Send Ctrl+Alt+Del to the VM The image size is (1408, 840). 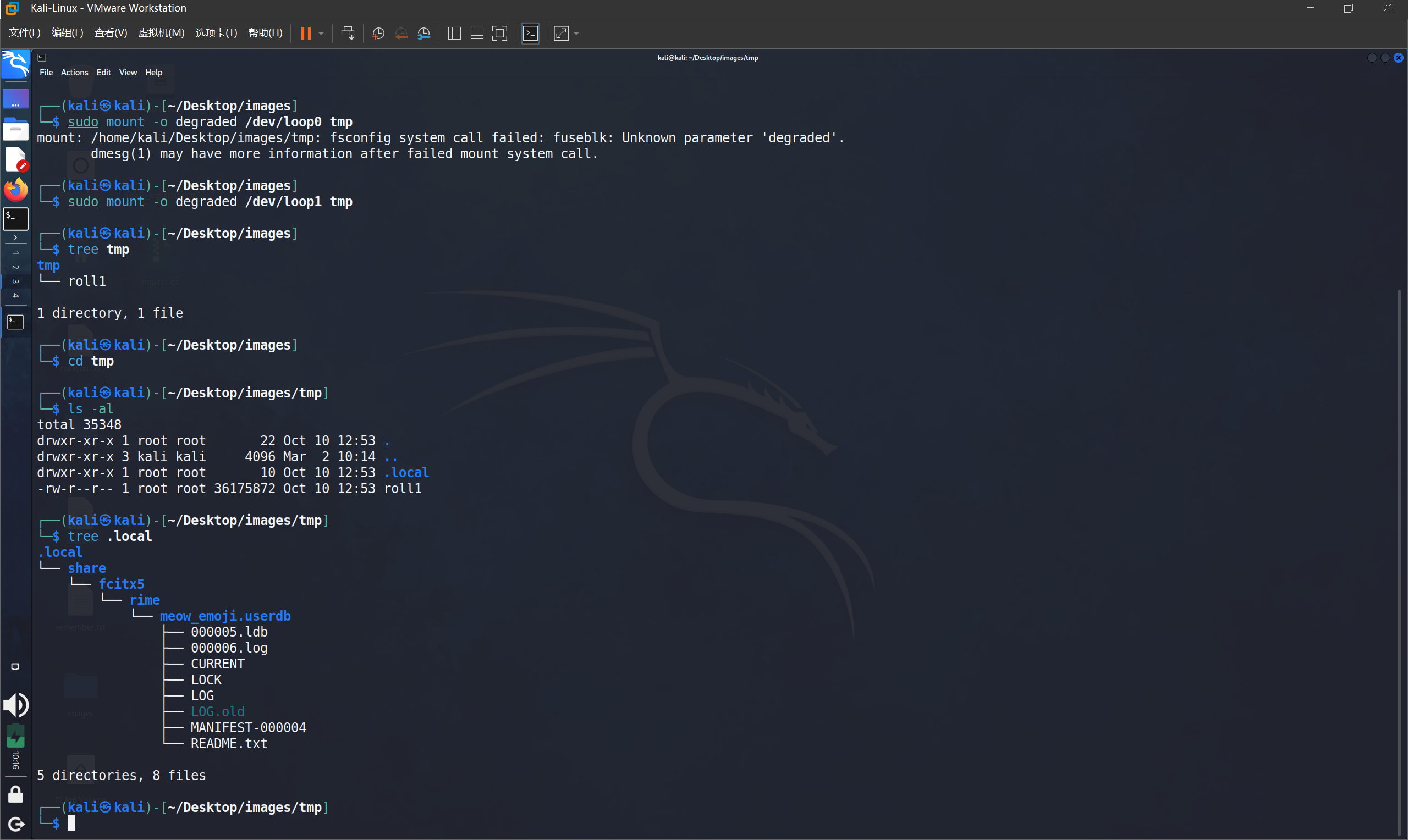coord(348,34)
